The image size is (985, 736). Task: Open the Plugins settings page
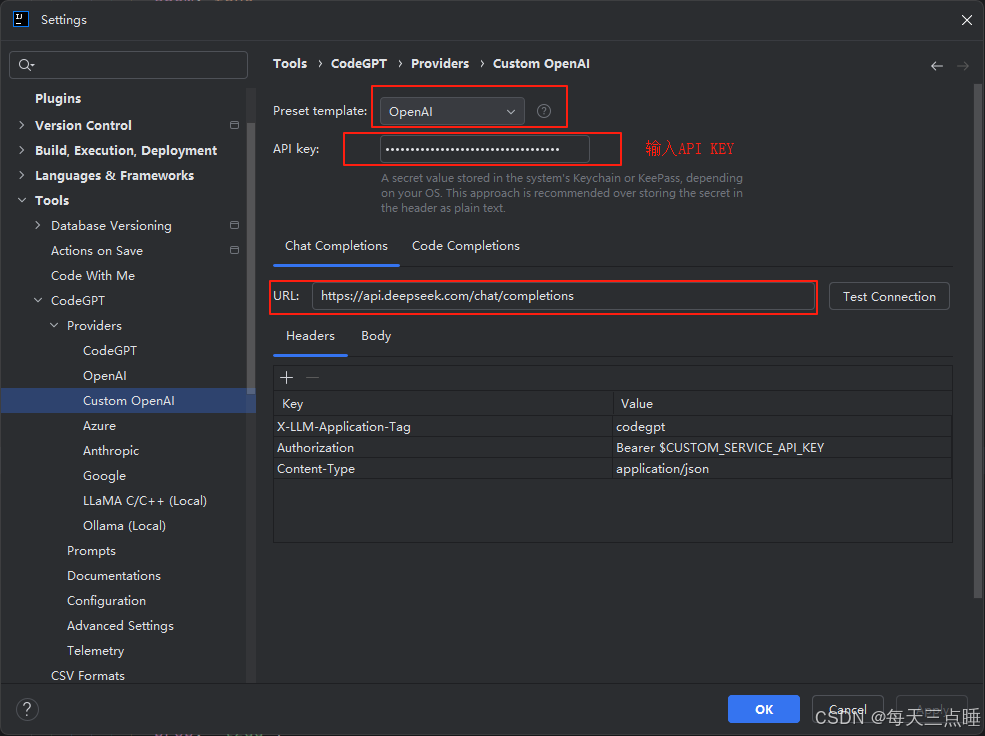point(58,99)
